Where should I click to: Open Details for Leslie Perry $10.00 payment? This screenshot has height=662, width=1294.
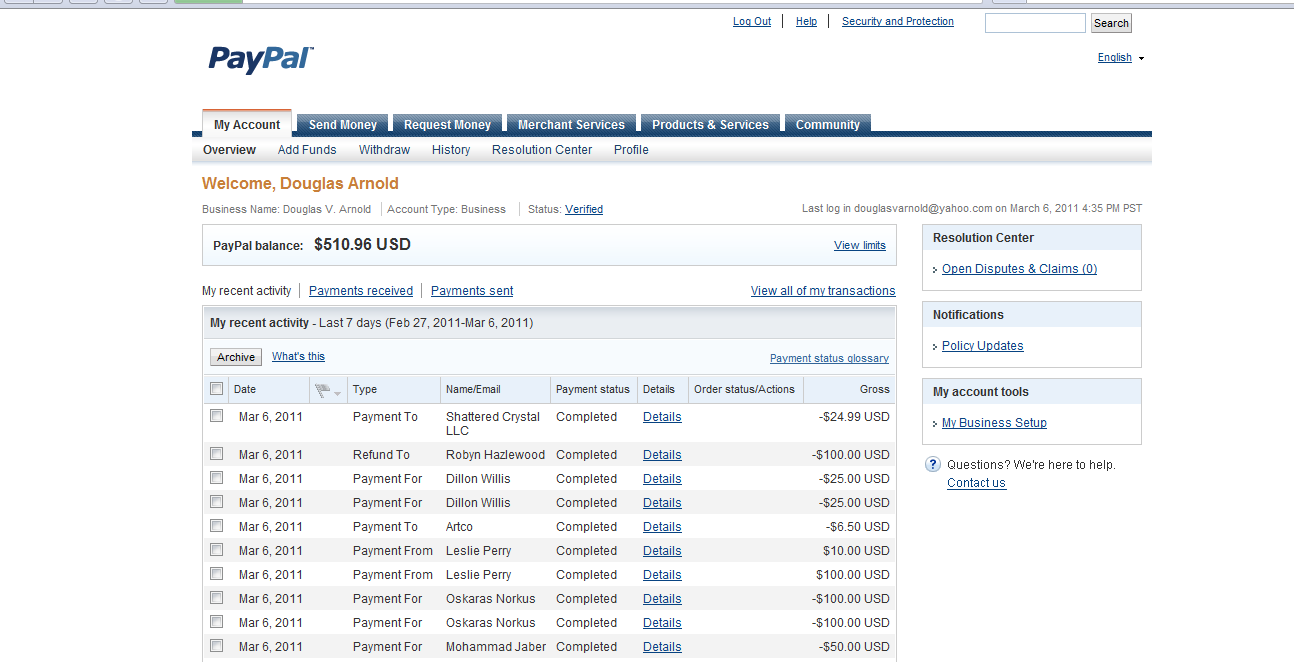click(662, 551)
